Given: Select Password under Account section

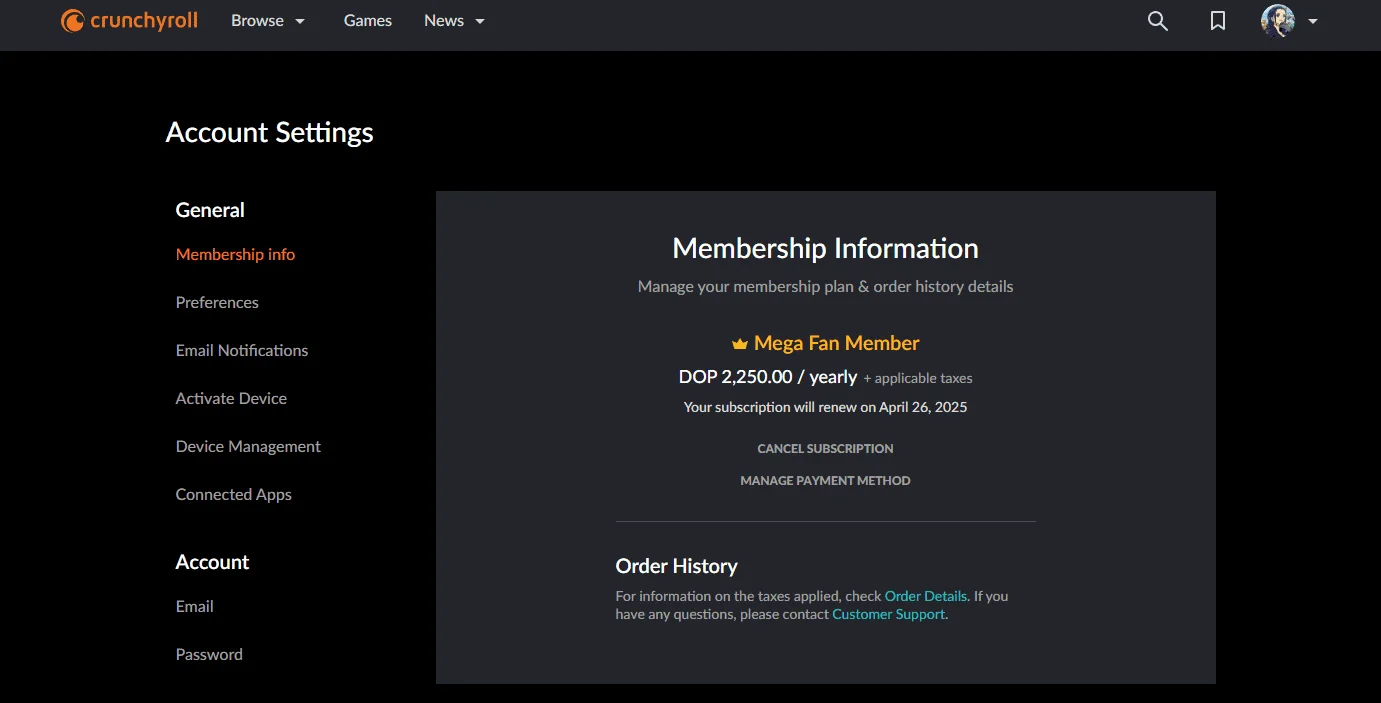Looking at the screenshot, I should (209, 654).
